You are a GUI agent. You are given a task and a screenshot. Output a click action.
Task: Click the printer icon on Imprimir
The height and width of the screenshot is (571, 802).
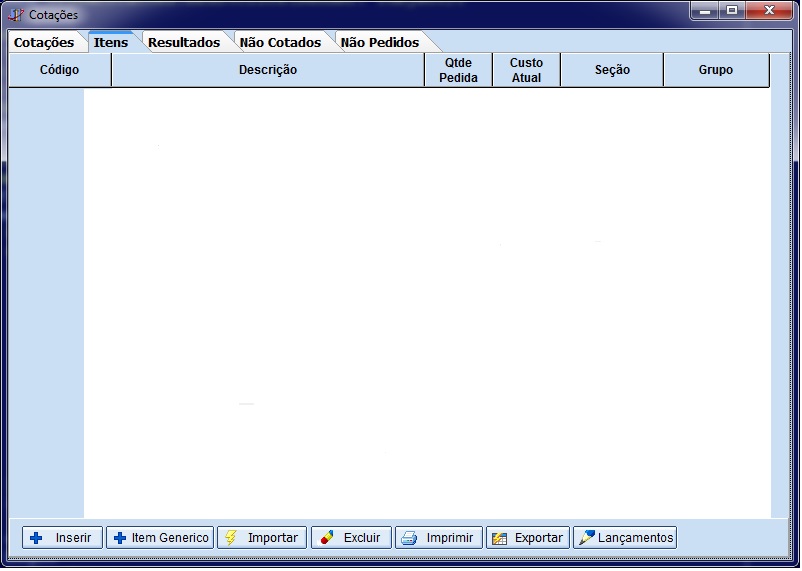409,538
